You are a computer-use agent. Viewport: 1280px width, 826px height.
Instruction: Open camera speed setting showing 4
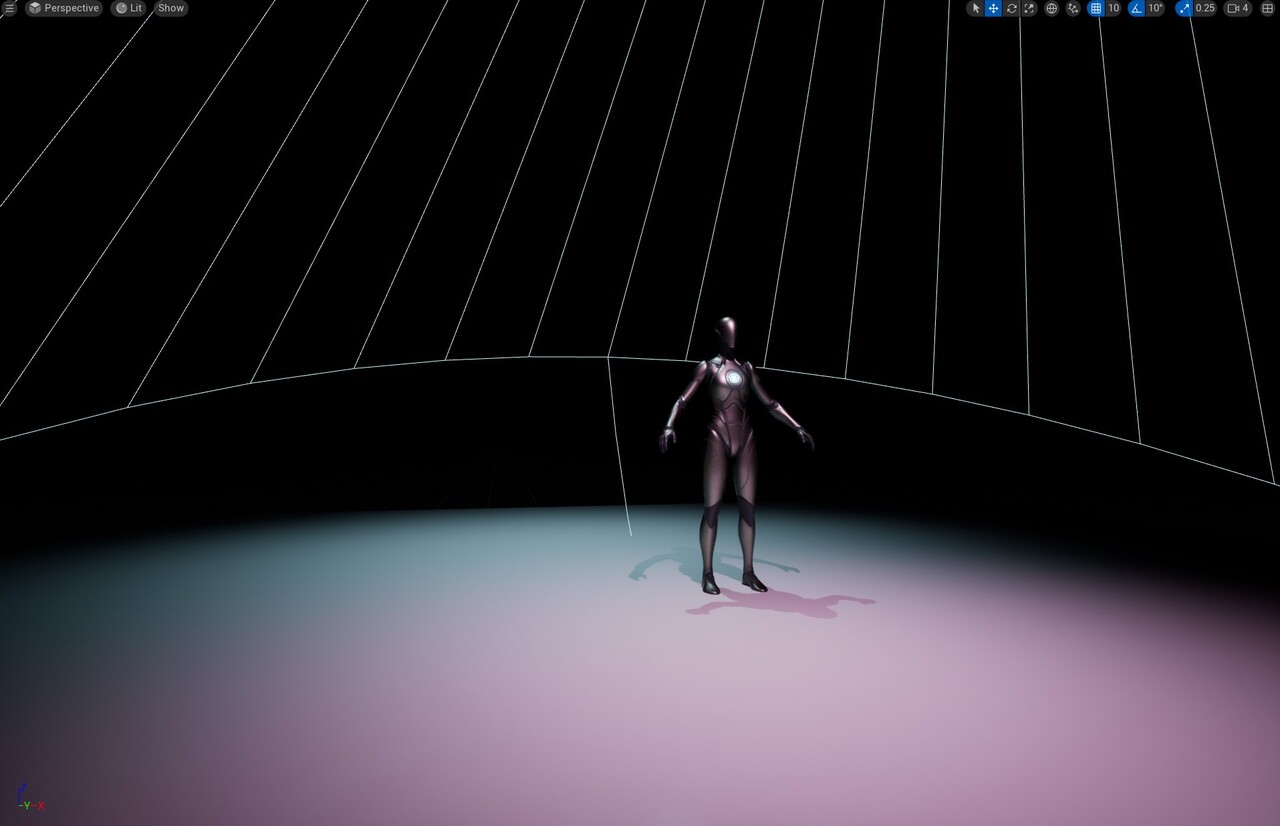(x=1238, y=8)
